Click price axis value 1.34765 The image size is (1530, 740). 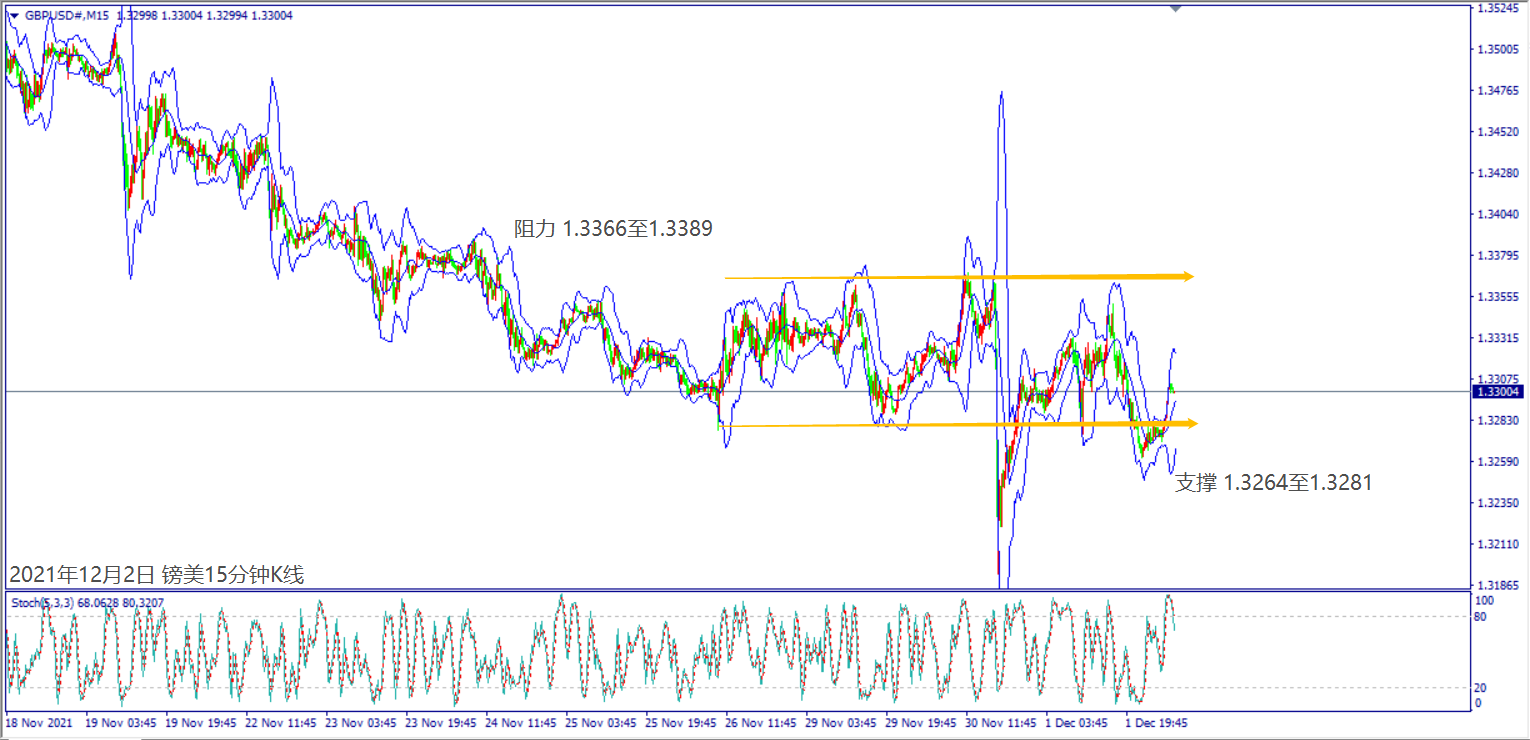click(1498, 91)
